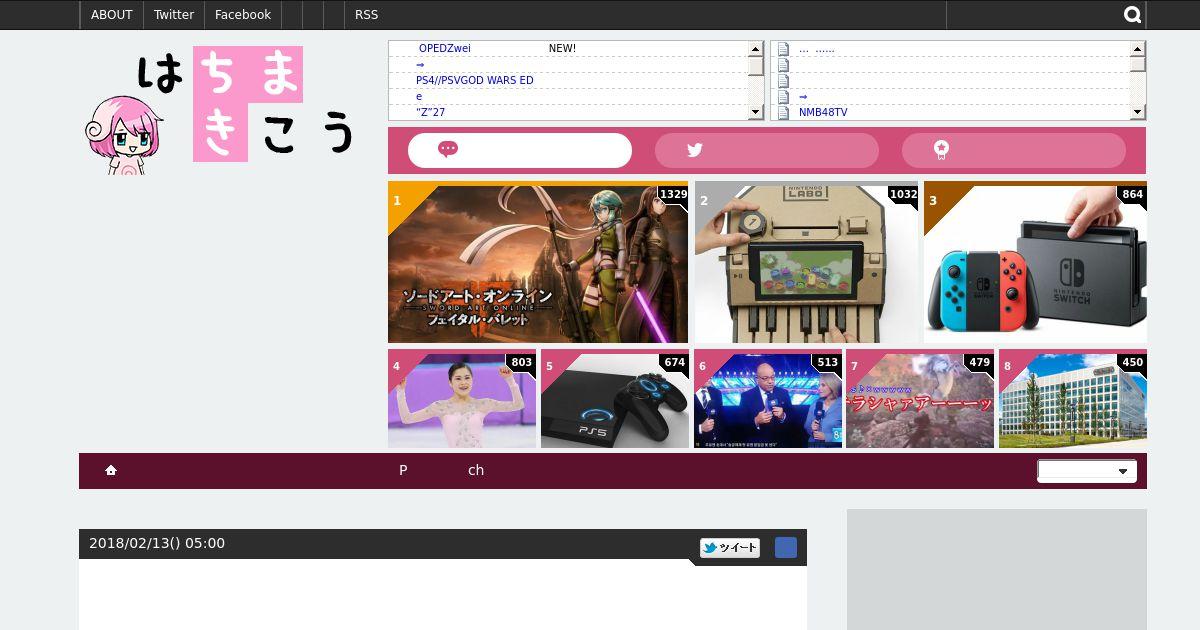Click the gray ad box in the sidebar

(x=997, y=569)
